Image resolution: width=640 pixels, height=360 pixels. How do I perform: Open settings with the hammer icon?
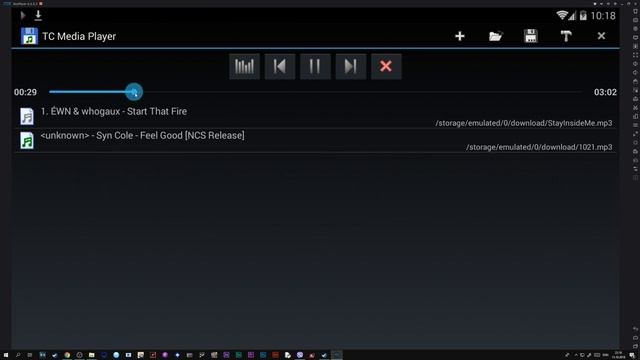[x=566, y=36]
